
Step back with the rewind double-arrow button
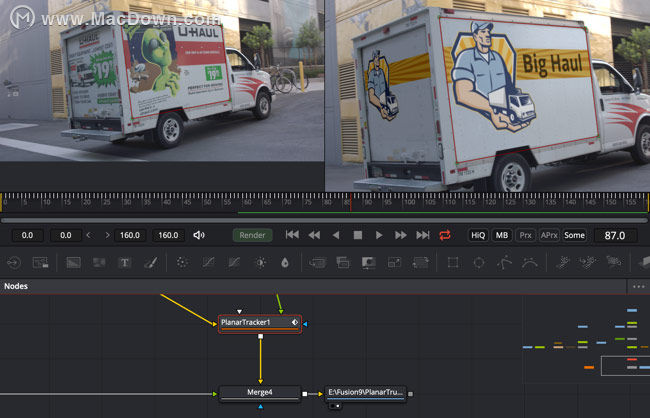pyautogui.click(x=314, y=235)
